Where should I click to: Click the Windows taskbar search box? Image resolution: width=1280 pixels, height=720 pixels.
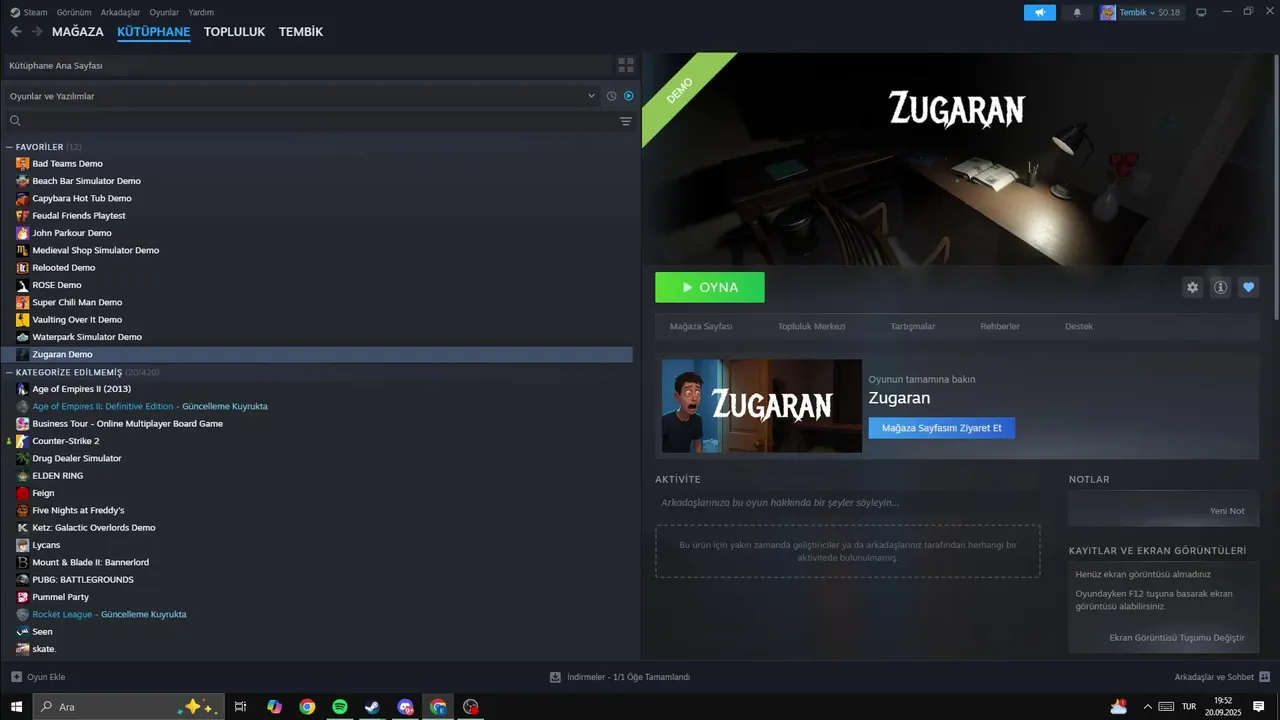[x=129, y=706]
